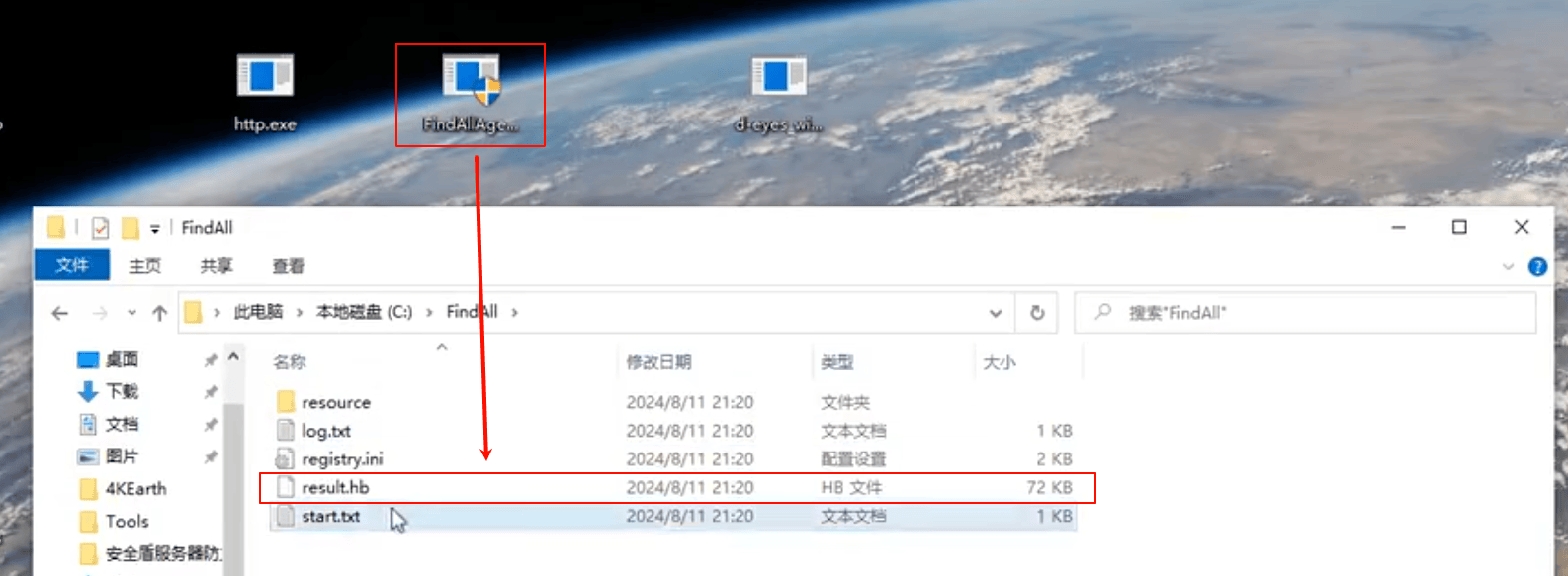Click the pin icon beside 下载
This screenshot has width=1568, height=576.
210,392
